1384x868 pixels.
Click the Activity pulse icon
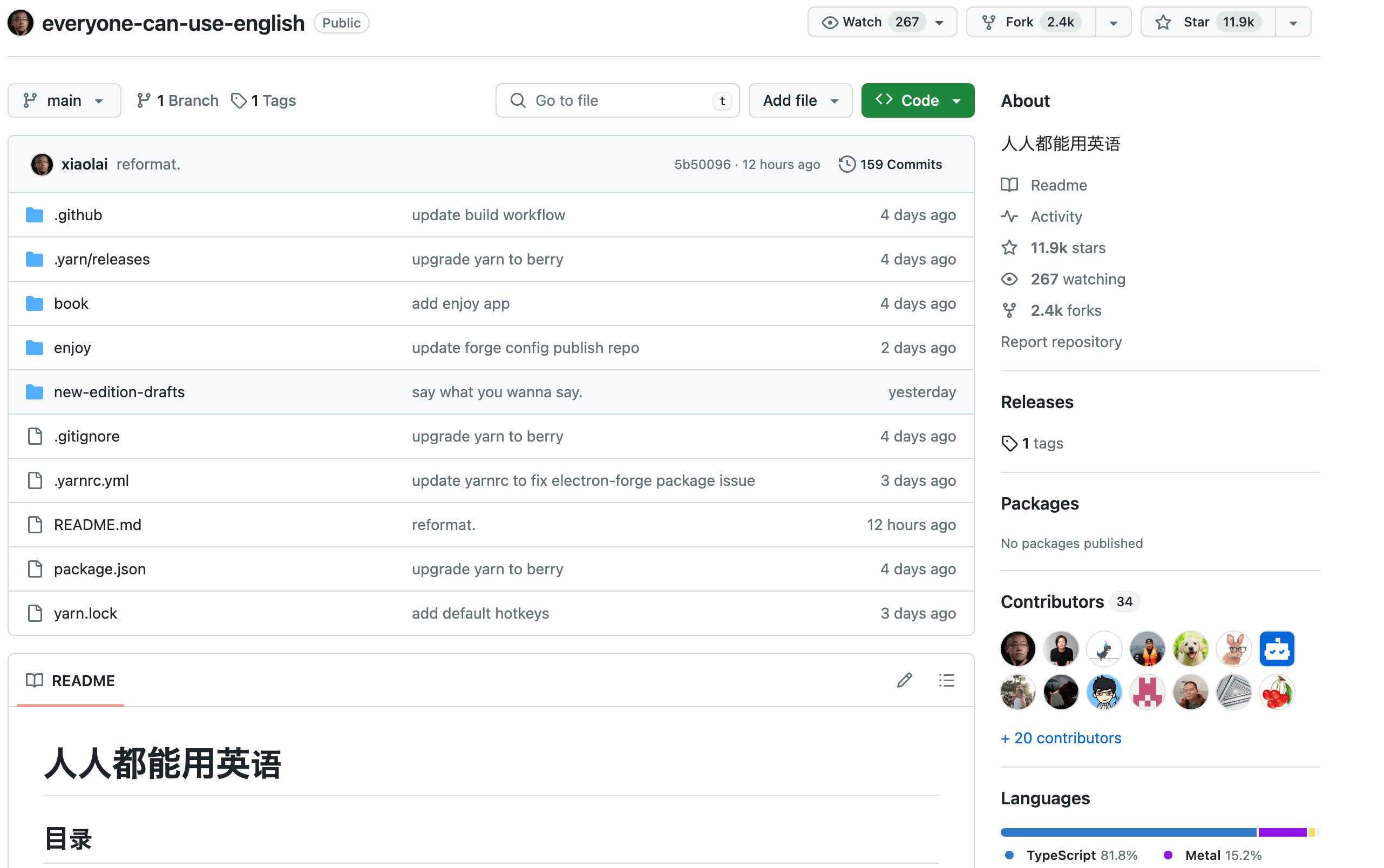coord(1009,216)
